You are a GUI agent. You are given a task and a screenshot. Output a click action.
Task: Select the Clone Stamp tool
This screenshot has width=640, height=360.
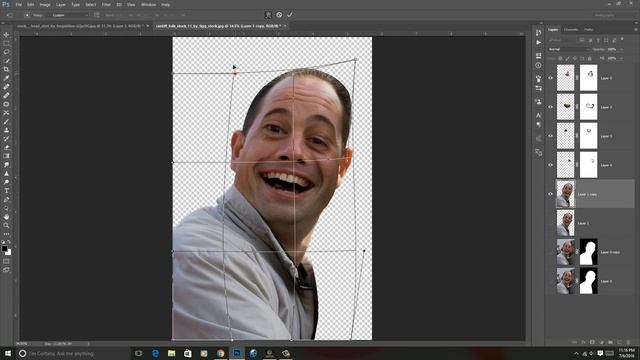pos(6,130)
